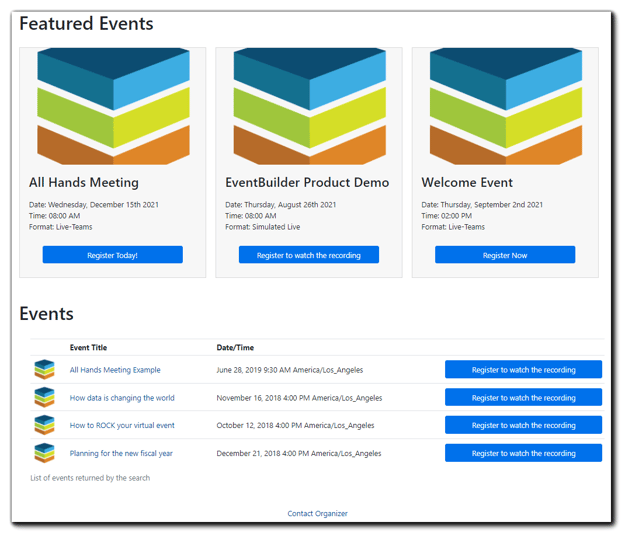Click Time: 08:00 AM on EventBuilder Product Demo card
This screenshot has height=543, width=632.
coord(251,216)
